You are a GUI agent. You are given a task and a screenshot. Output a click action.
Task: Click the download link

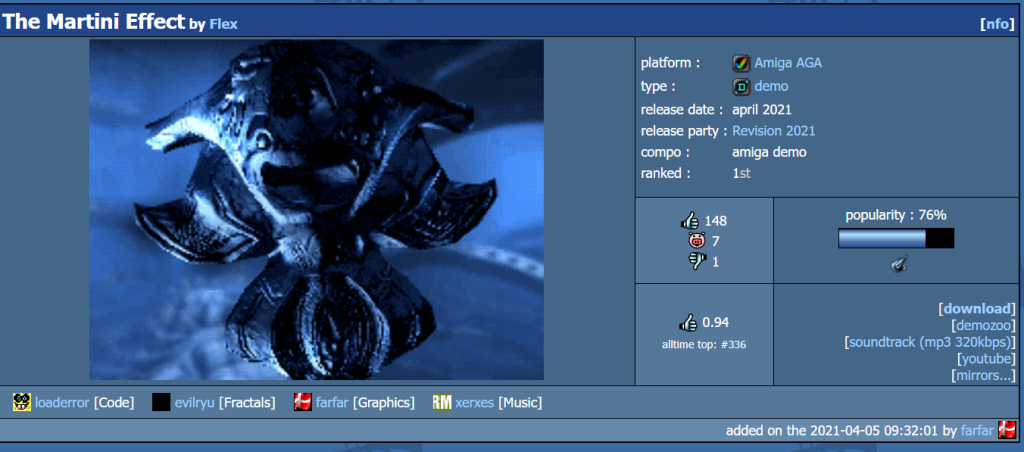[976, 308]
